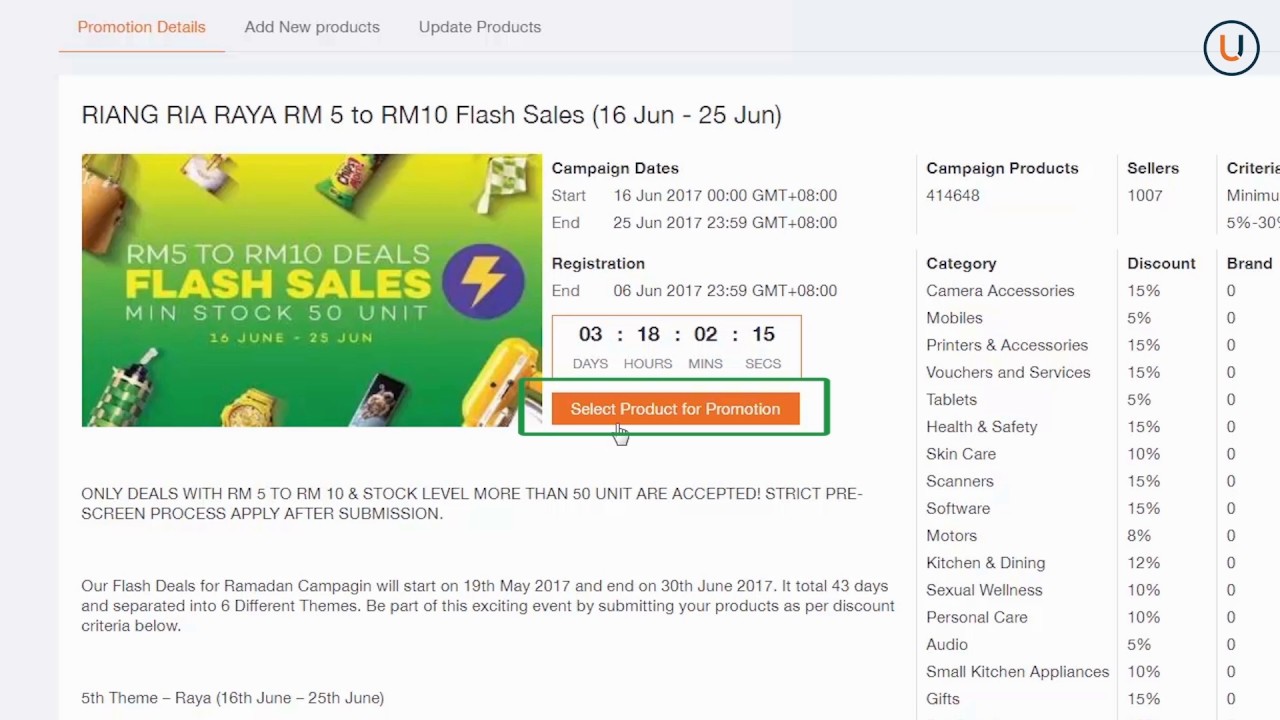Choose Vouchers and Services category
This screenshot has width=1280, height=720.
(x=1008, y=372)
